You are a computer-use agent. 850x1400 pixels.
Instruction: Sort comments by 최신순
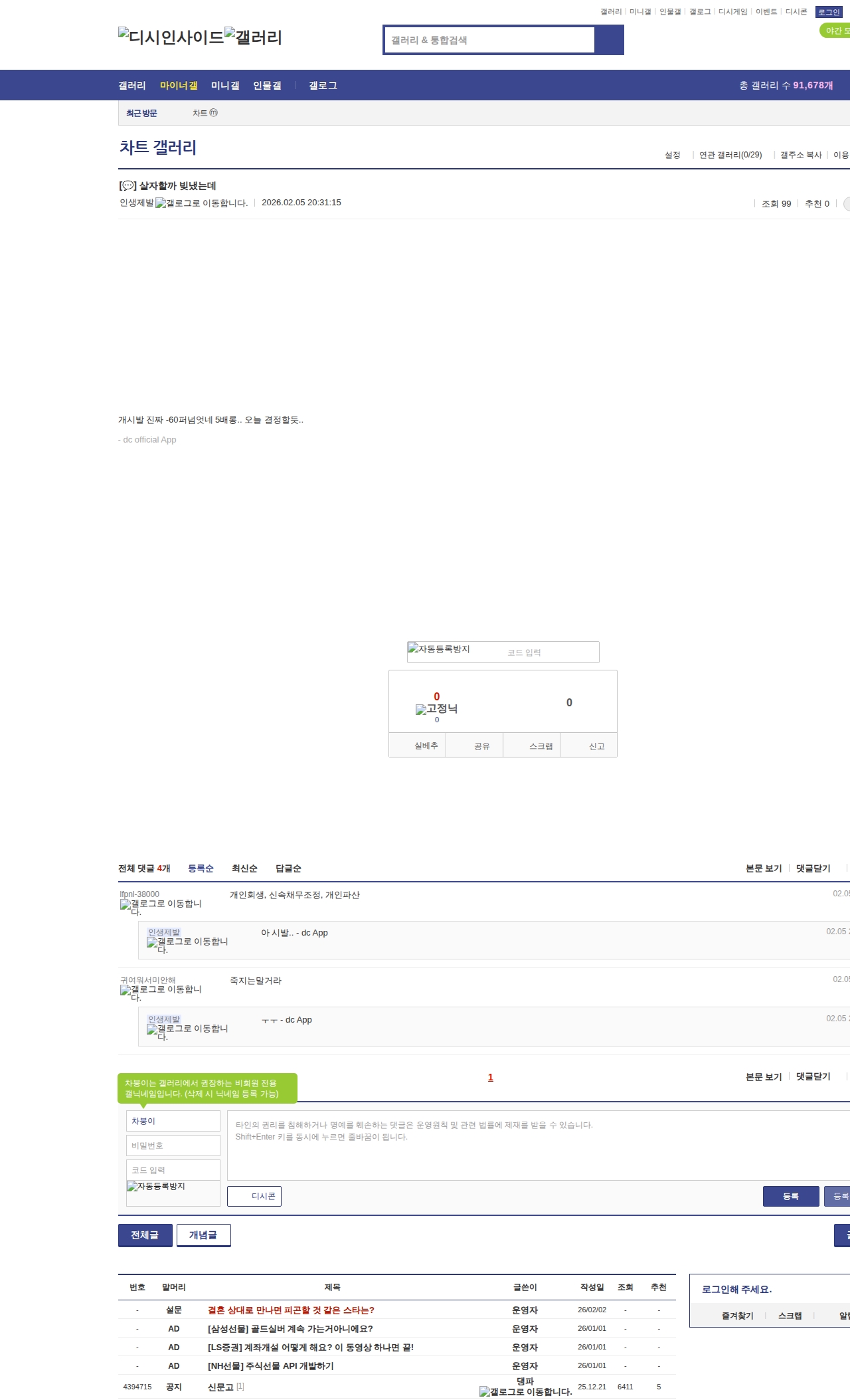[244, 868]
